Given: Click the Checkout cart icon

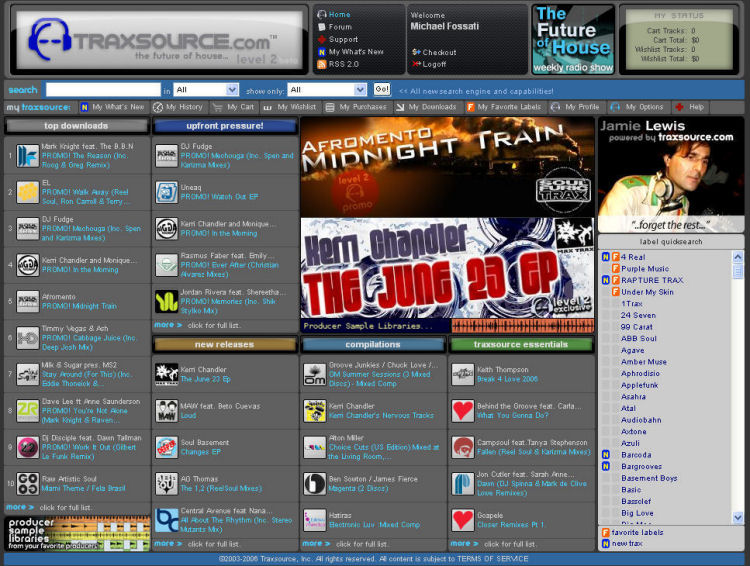Looking at the screenshot, I should click(x=415, y=52).
